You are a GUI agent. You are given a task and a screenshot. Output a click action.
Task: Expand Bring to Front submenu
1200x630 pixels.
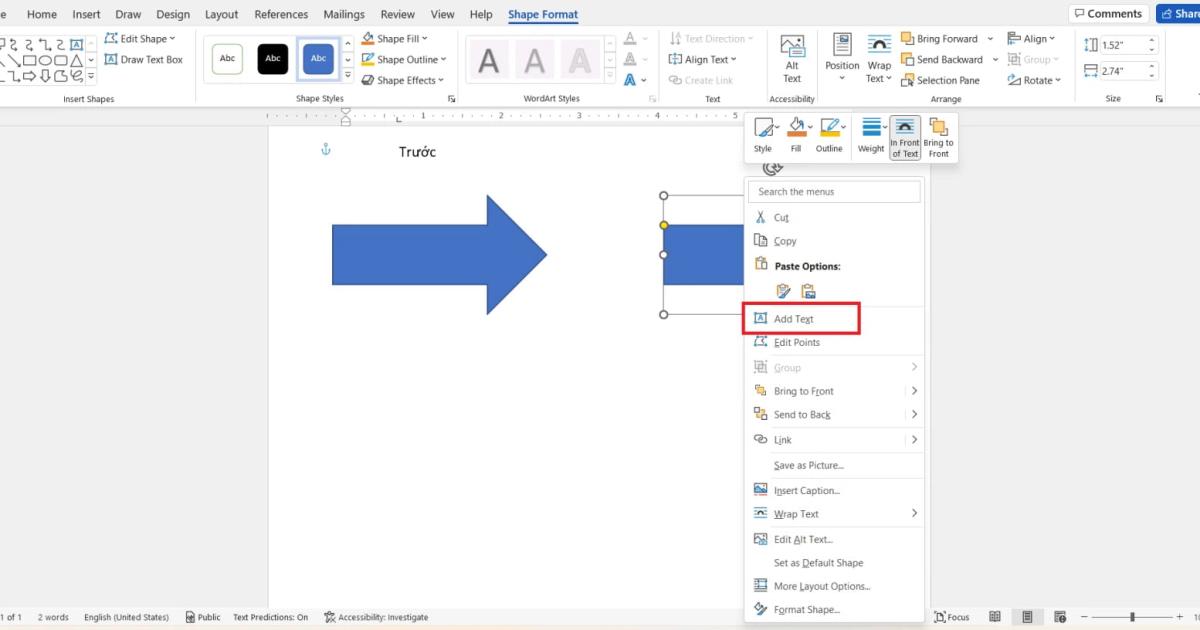point(914,391)
